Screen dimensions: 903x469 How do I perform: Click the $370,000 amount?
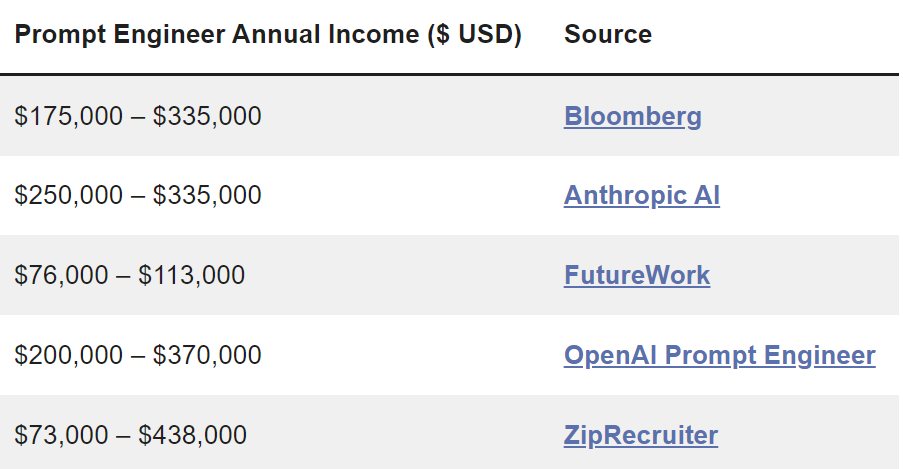(207, 355)
